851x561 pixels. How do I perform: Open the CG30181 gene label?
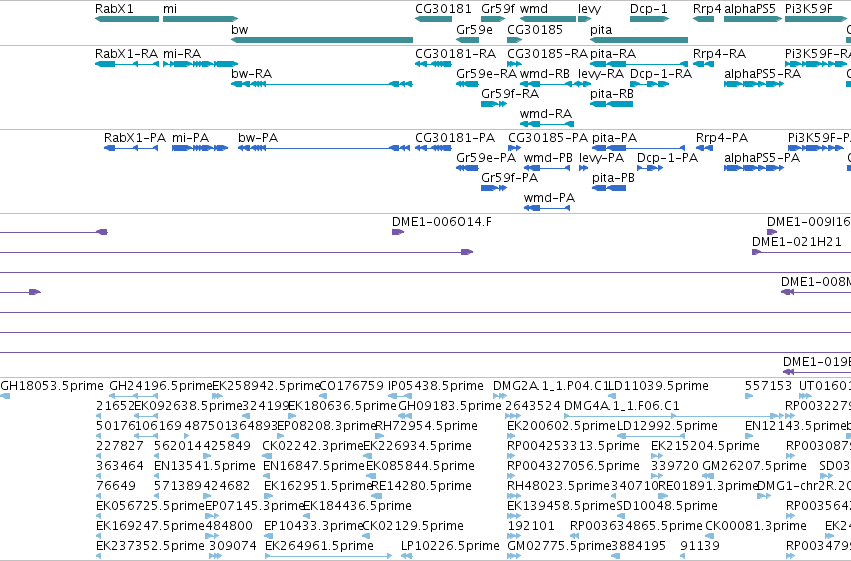point(443,9)
